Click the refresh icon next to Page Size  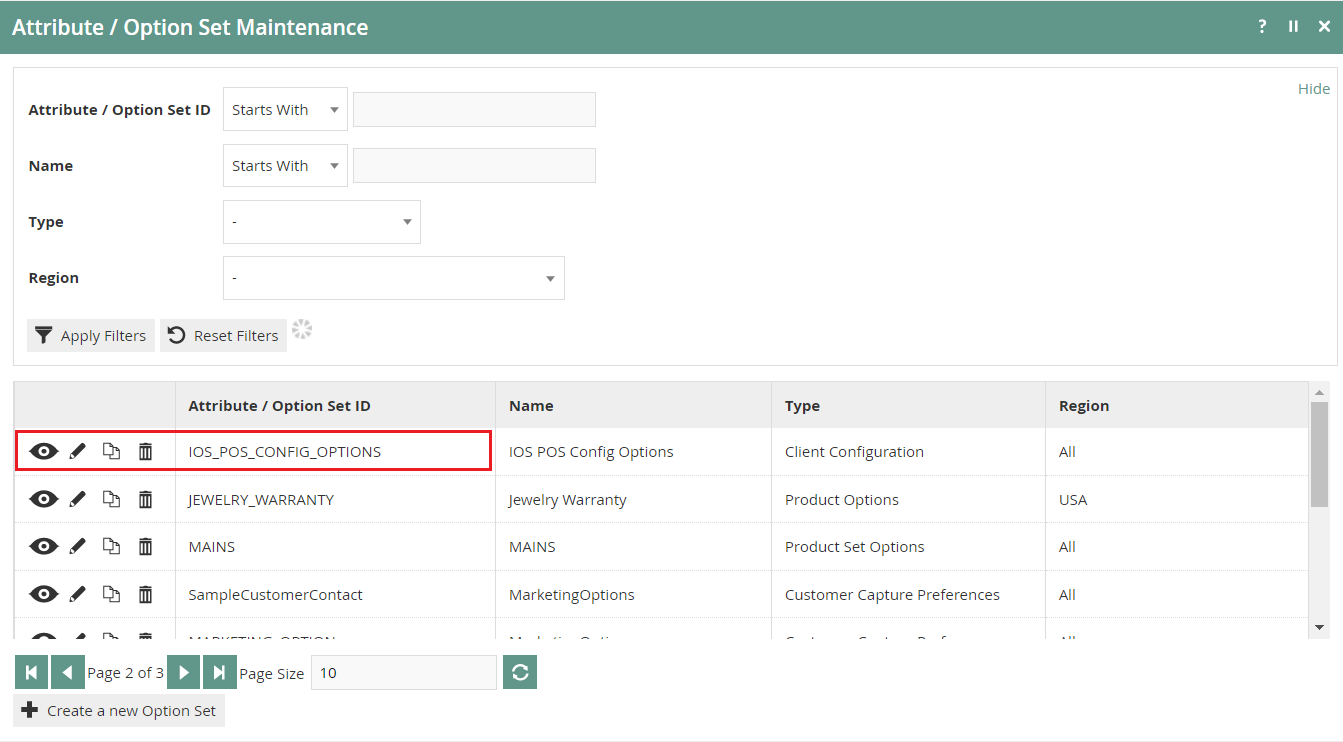tap(519, 672)
